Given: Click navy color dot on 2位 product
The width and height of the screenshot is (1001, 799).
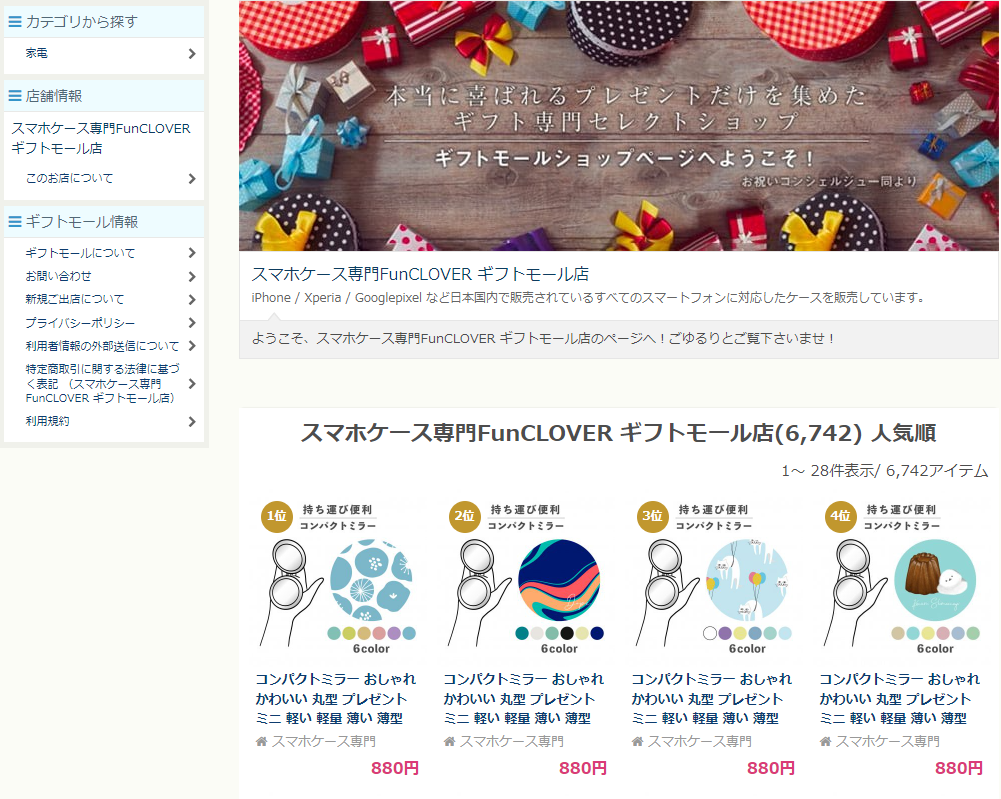Looking at the screenshot, I should (597, 633).
